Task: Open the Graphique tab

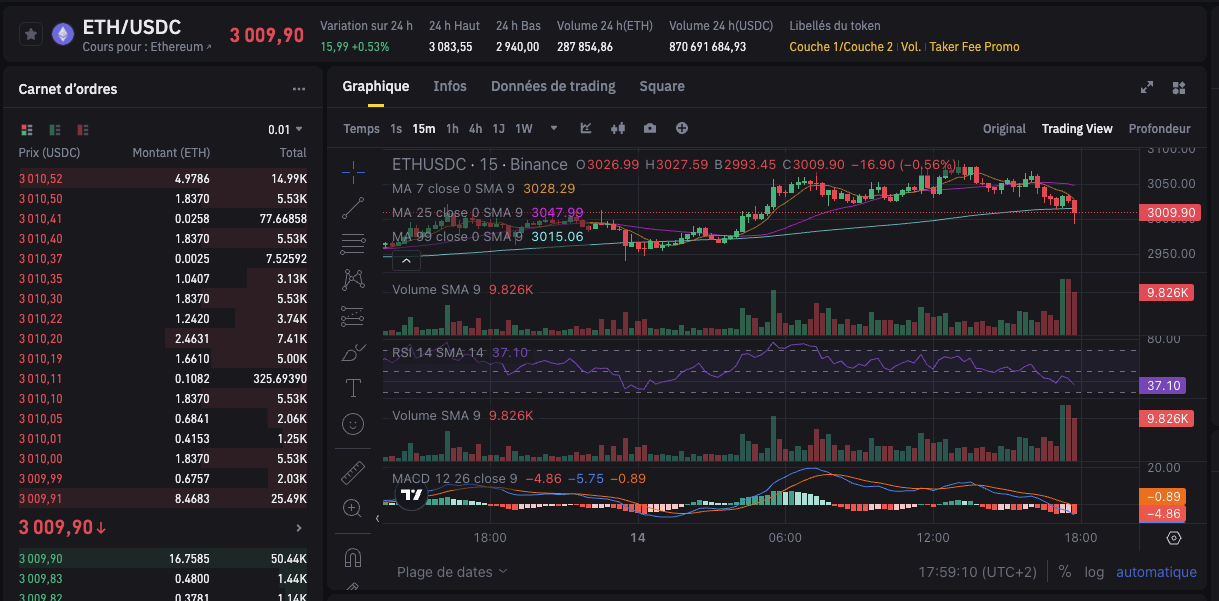Action: click(x=376, y=86)
